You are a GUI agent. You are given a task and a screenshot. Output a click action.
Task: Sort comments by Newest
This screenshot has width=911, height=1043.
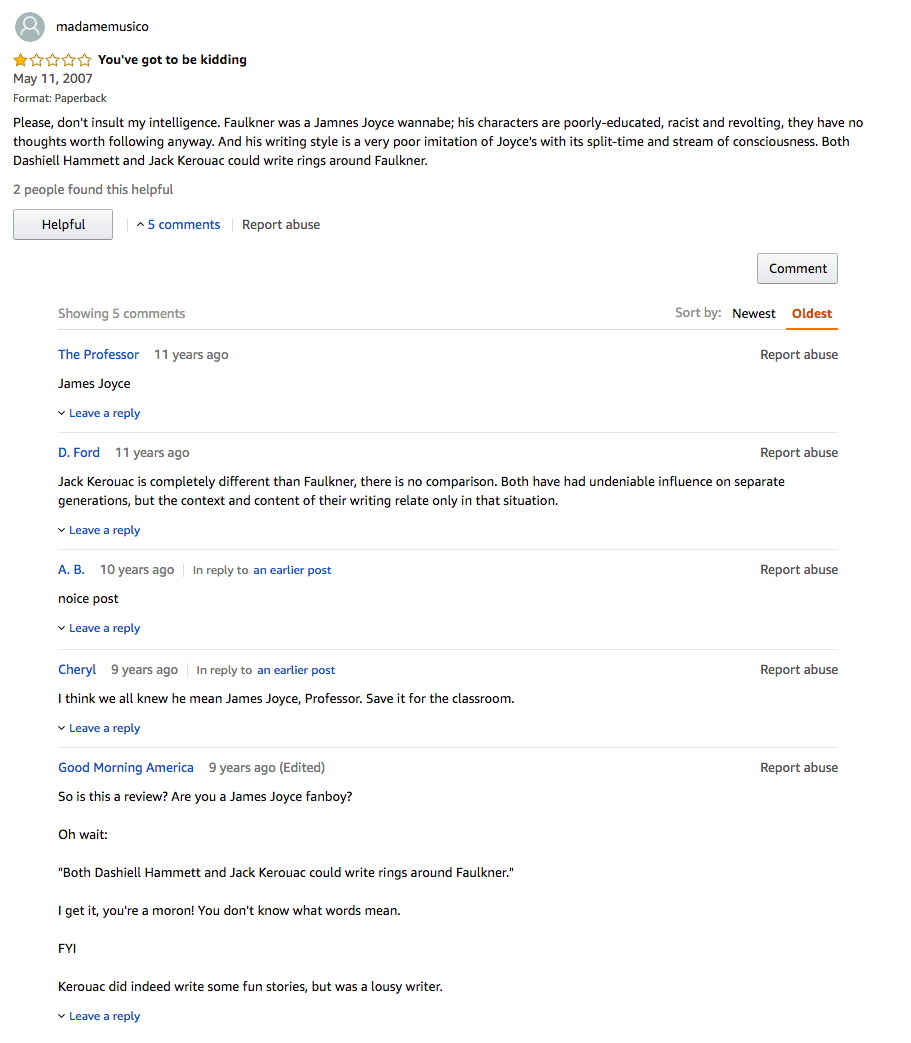(x=753, y=313)
